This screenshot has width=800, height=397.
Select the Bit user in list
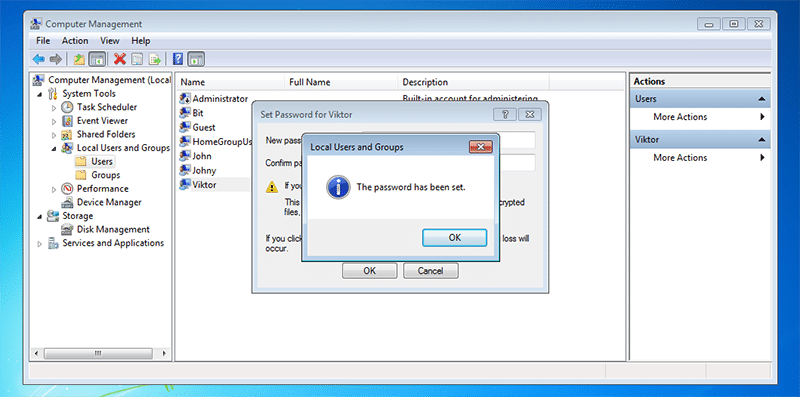pos(198,113)
